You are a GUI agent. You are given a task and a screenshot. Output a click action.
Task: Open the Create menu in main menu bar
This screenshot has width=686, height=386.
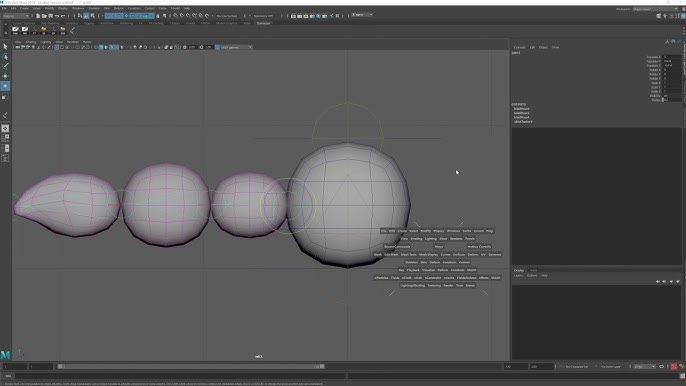pyautogui.click(x=24, y=8)
